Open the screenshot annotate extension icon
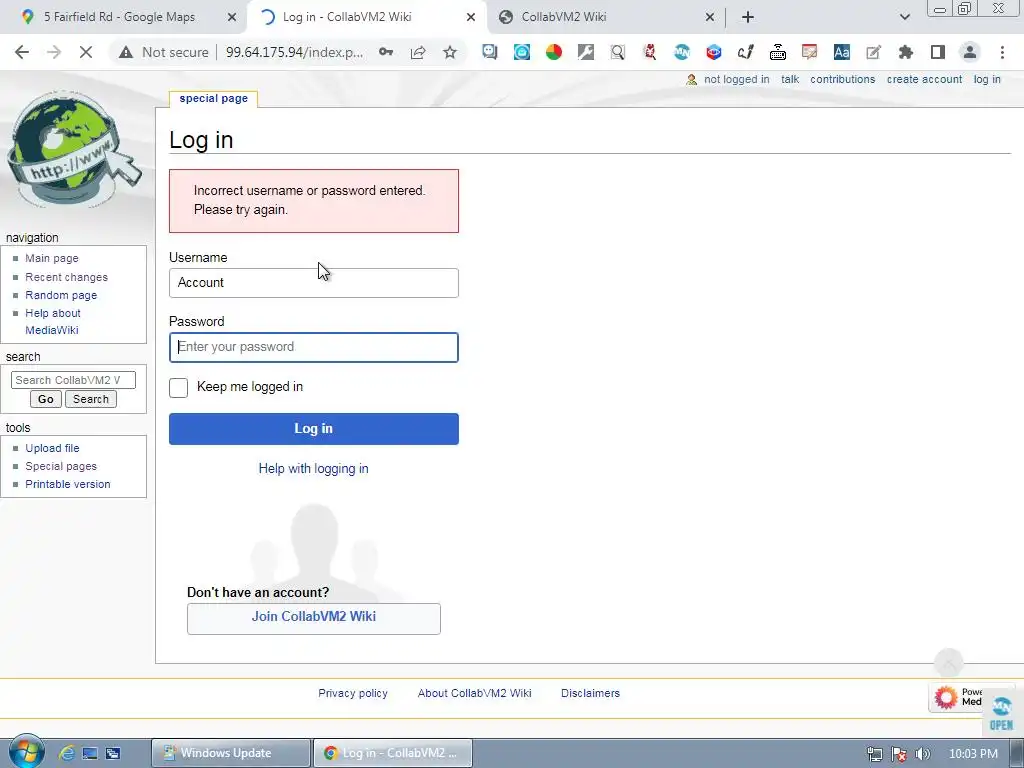Viewport: 1024px width, 768px height. (x=810, y=52)
